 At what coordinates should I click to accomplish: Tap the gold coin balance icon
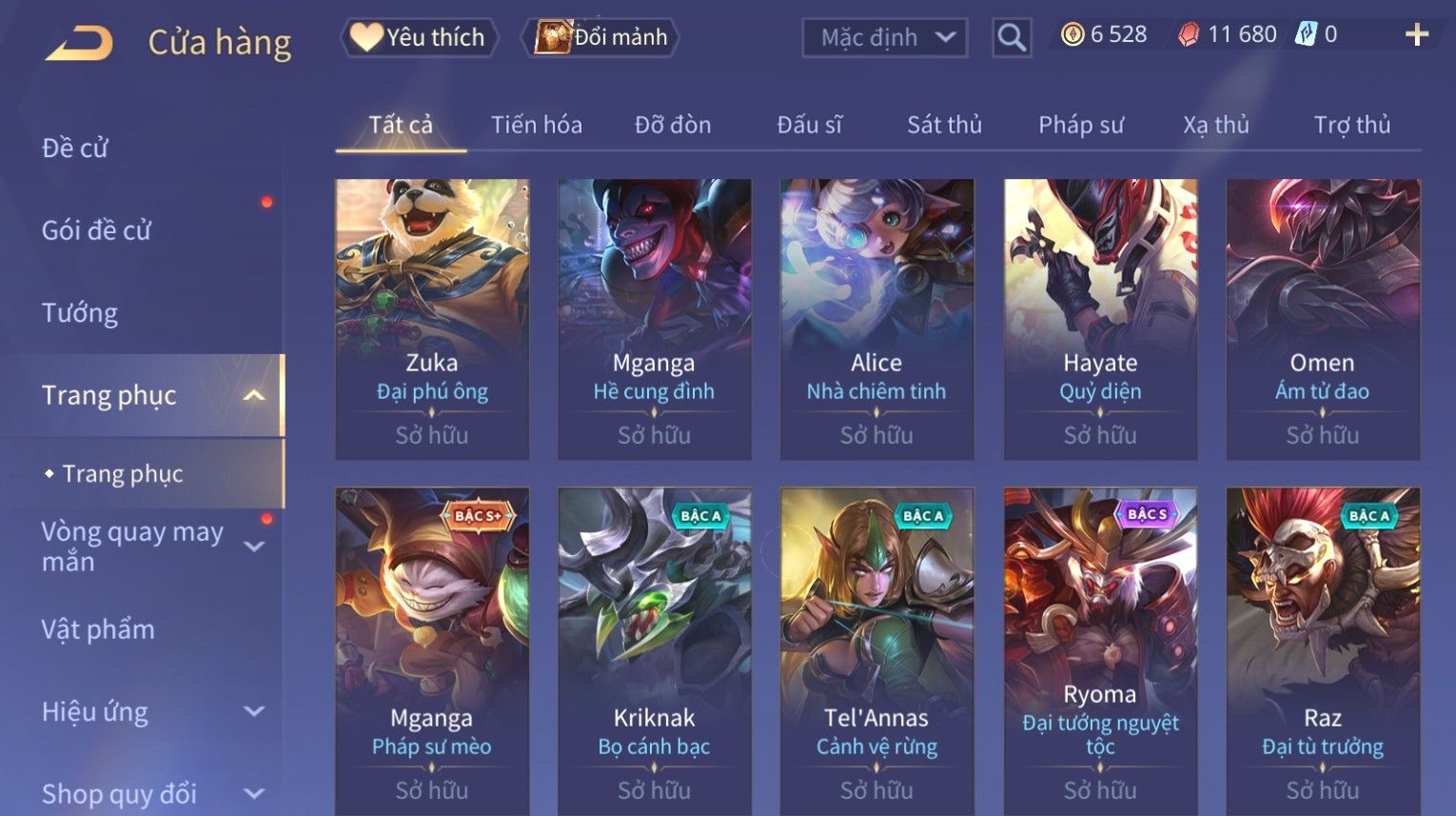pyautogui.click(x=1072, y=35)
